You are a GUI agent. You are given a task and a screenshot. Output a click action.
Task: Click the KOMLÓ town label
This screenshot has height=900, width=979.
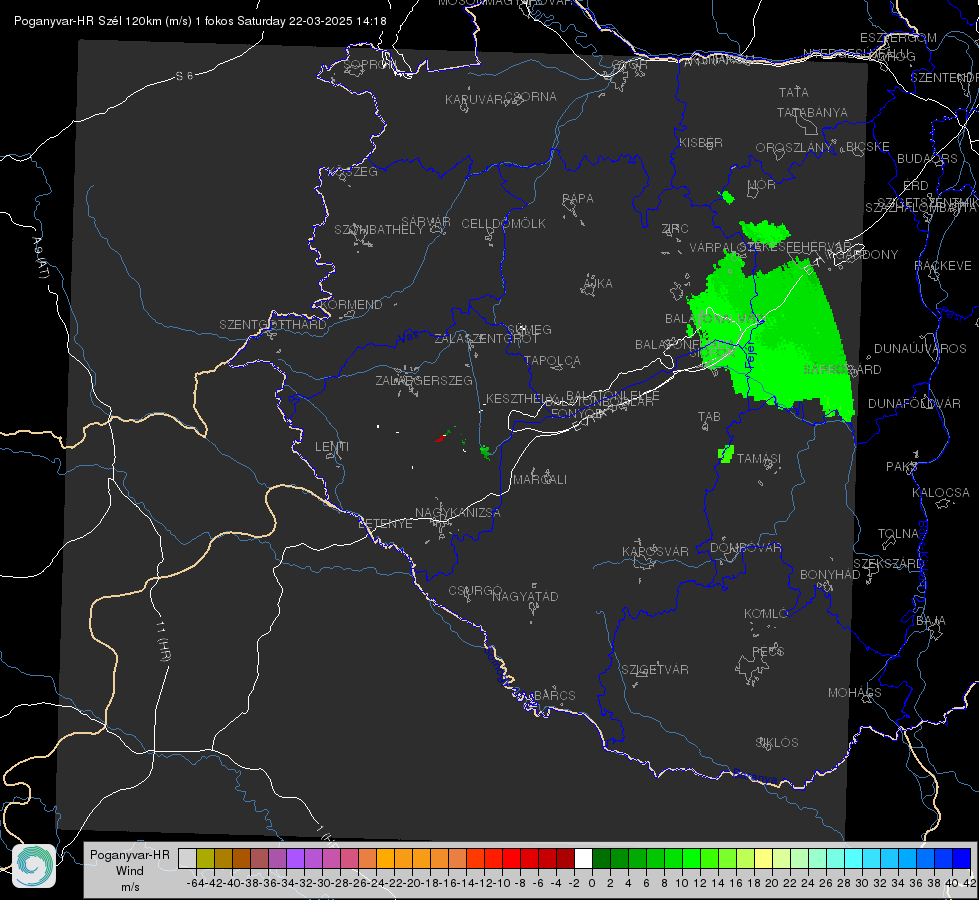[x=766, y=614]
